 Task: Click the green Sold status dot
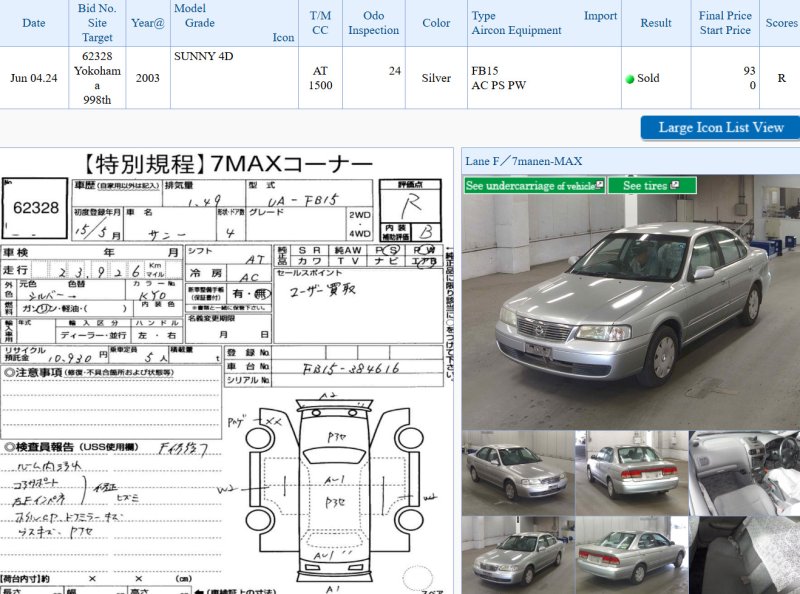[630, 79]
